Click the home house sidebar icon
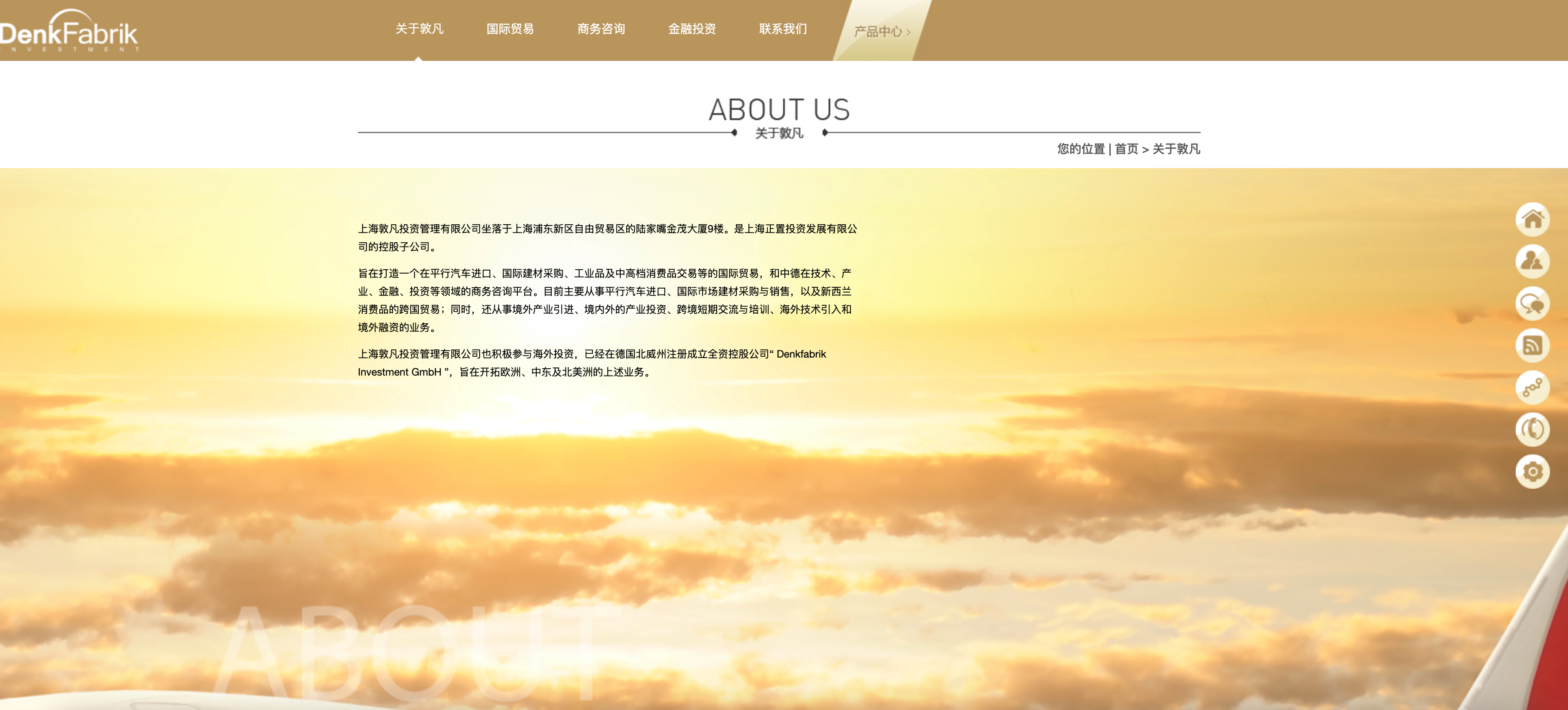The height and width of the screenshot is (710, 1568). tap(1532, 219)
